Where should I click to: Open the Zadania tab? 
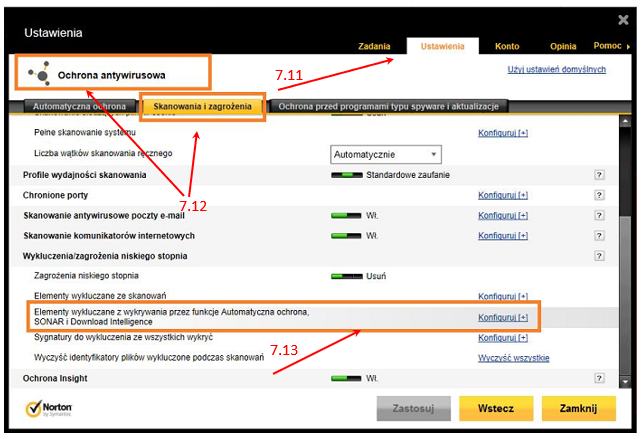tap(374, 46)
